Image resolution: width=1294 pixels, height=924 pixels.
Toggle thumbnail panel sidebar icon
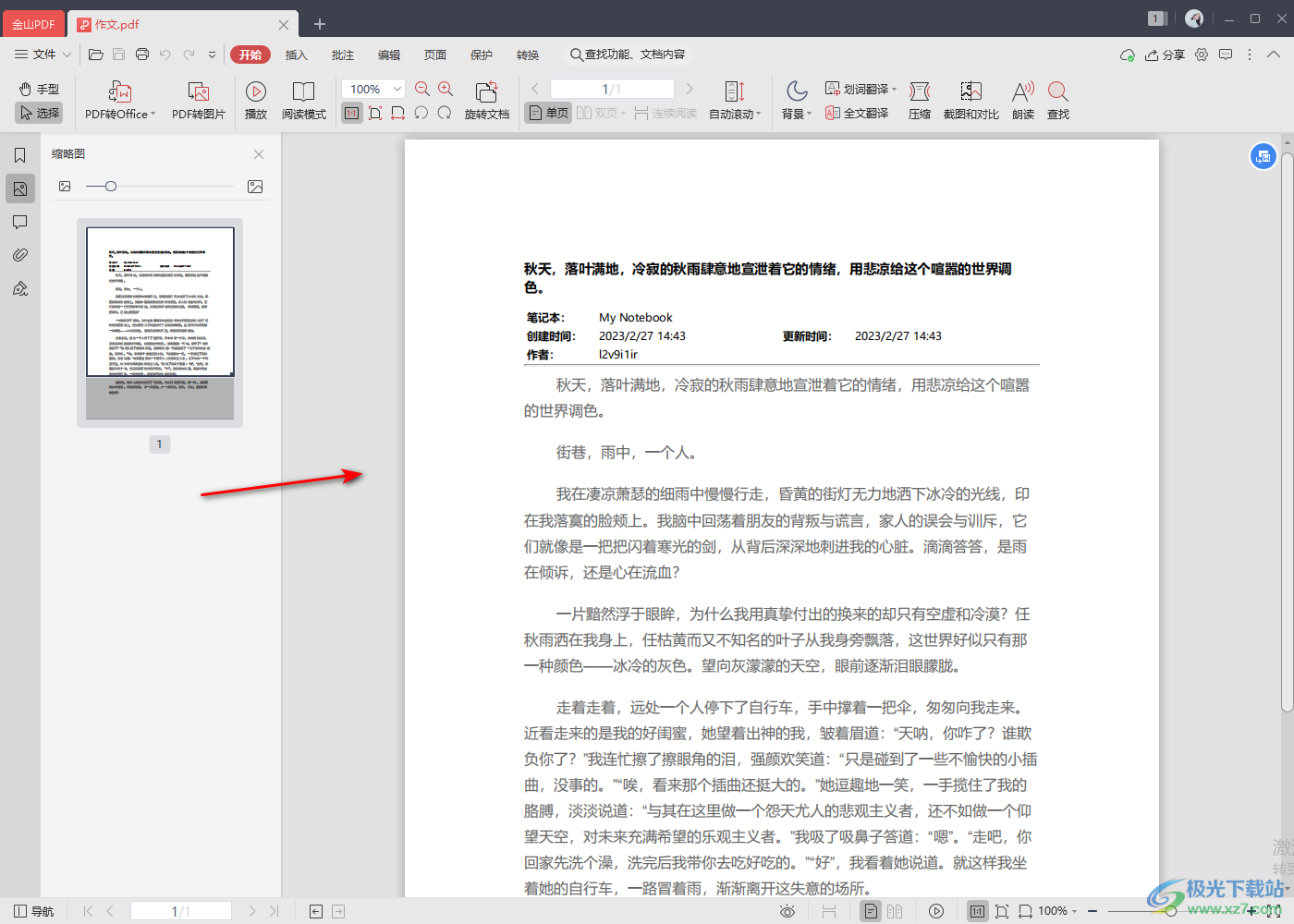pyautogui.click(x=20, y=188)
